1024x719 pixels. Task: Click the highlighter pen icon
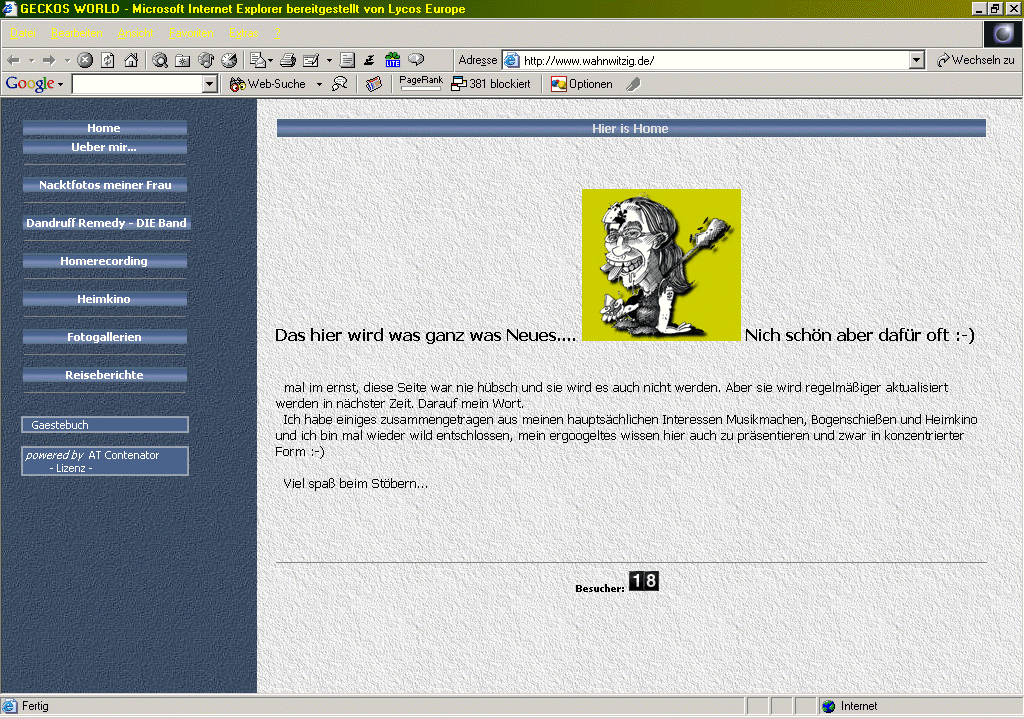click(x=633, y=84)
